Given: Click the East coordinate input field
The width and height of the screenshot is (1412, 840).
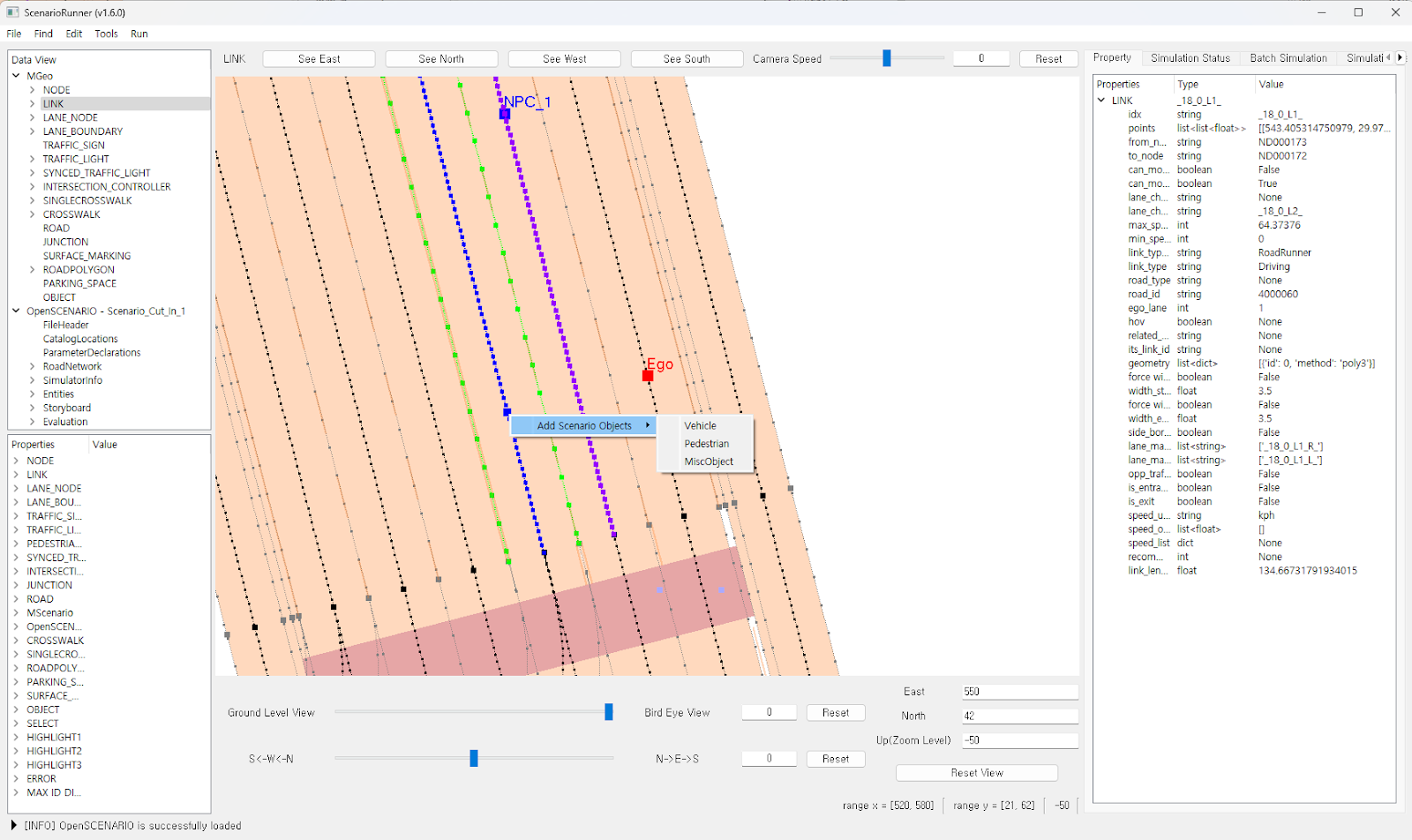Looking at the screenshot, I should (1019, 692).
